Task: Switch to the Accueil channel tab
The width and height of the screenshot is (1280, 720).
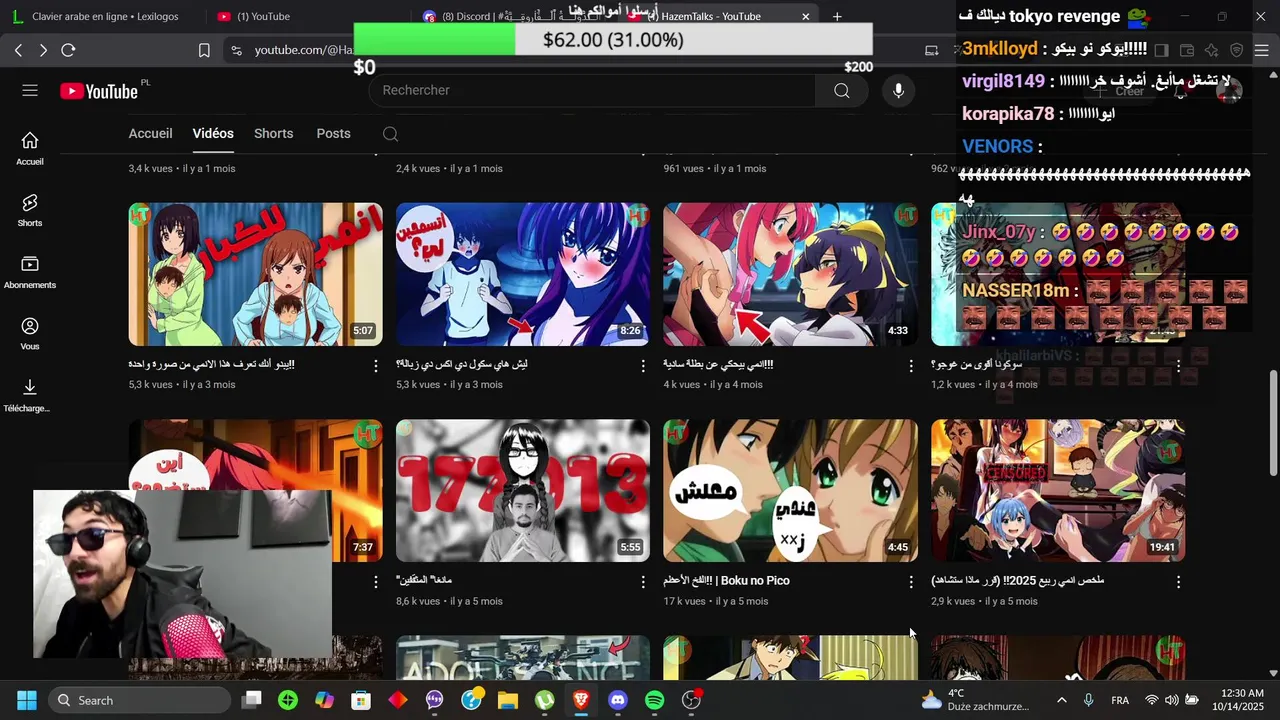Action: click(150, 133)
